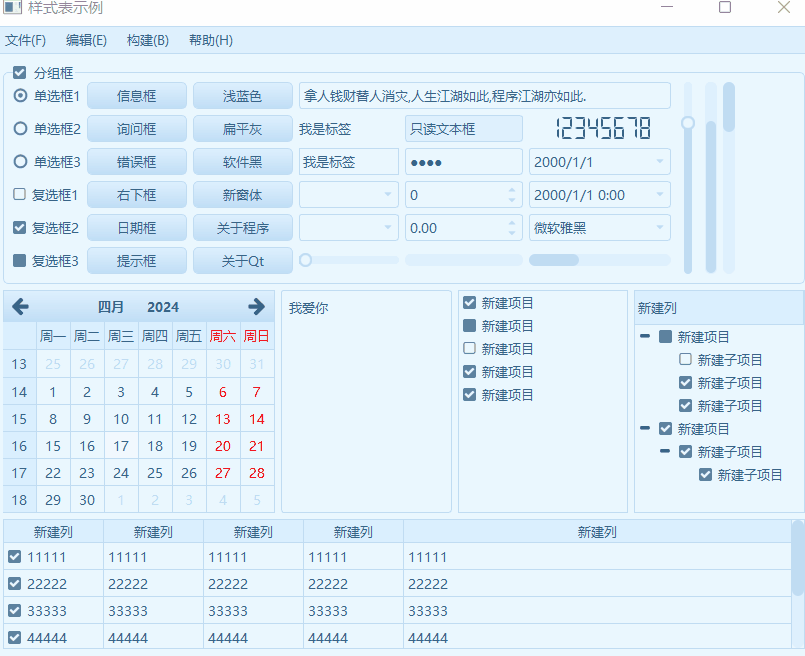Collapse the checked 新建项目 tree node
Viewport: 805px width, 656px height.
point(645,428)
